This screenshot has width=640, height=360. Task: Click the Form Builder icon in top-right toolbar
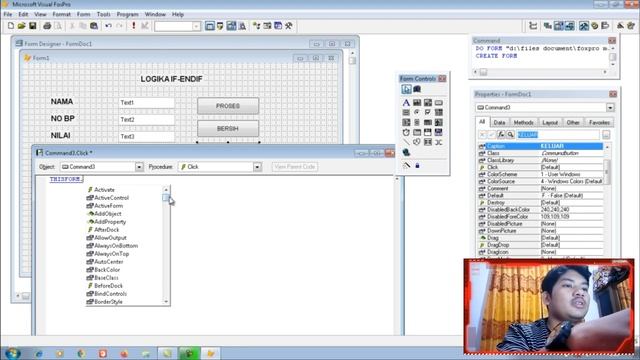[x=620, y=26]
